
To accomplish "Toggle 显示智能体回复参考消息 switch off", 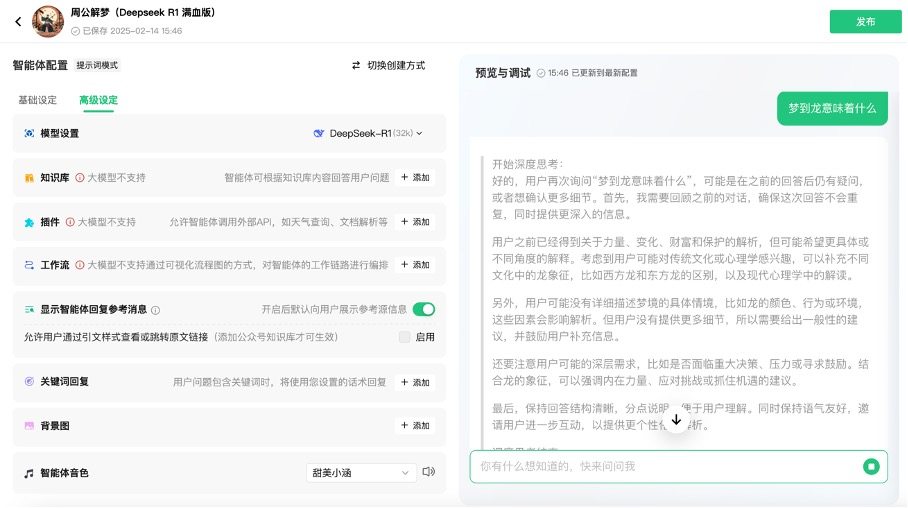I will click(423, 310).
